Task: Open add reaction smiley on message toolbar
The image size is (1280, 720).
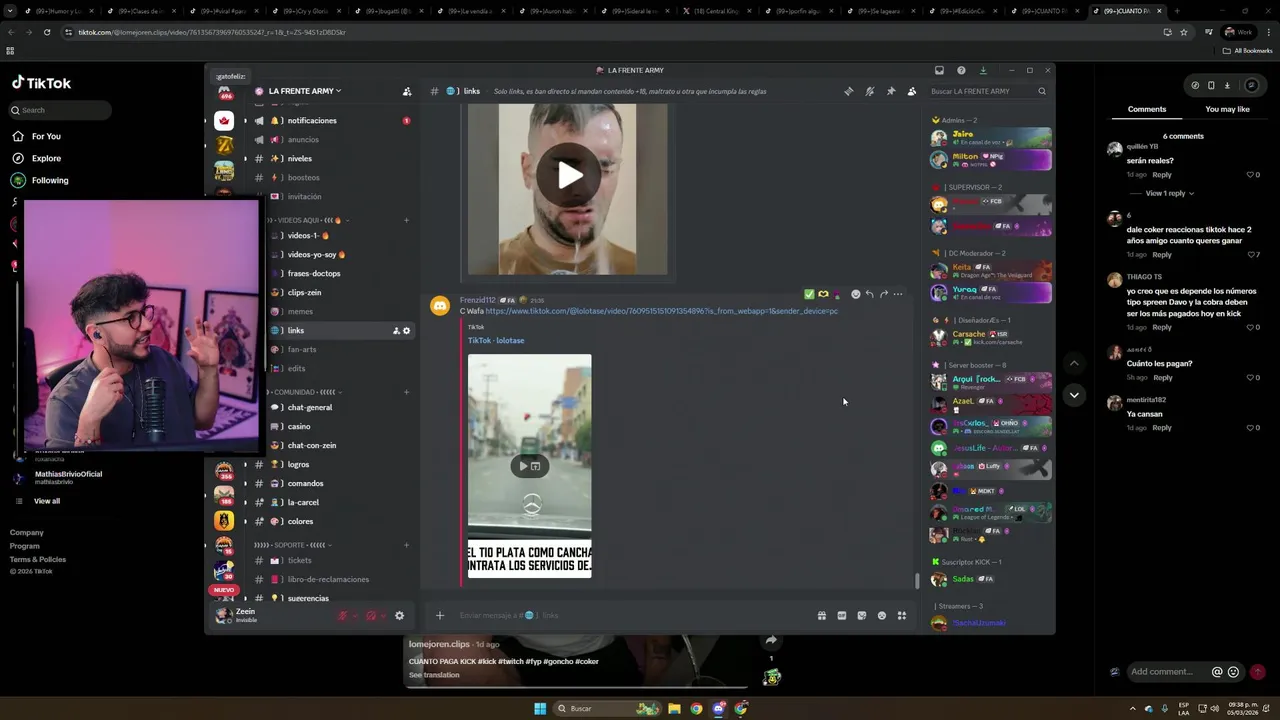Action: click(855, 294)
